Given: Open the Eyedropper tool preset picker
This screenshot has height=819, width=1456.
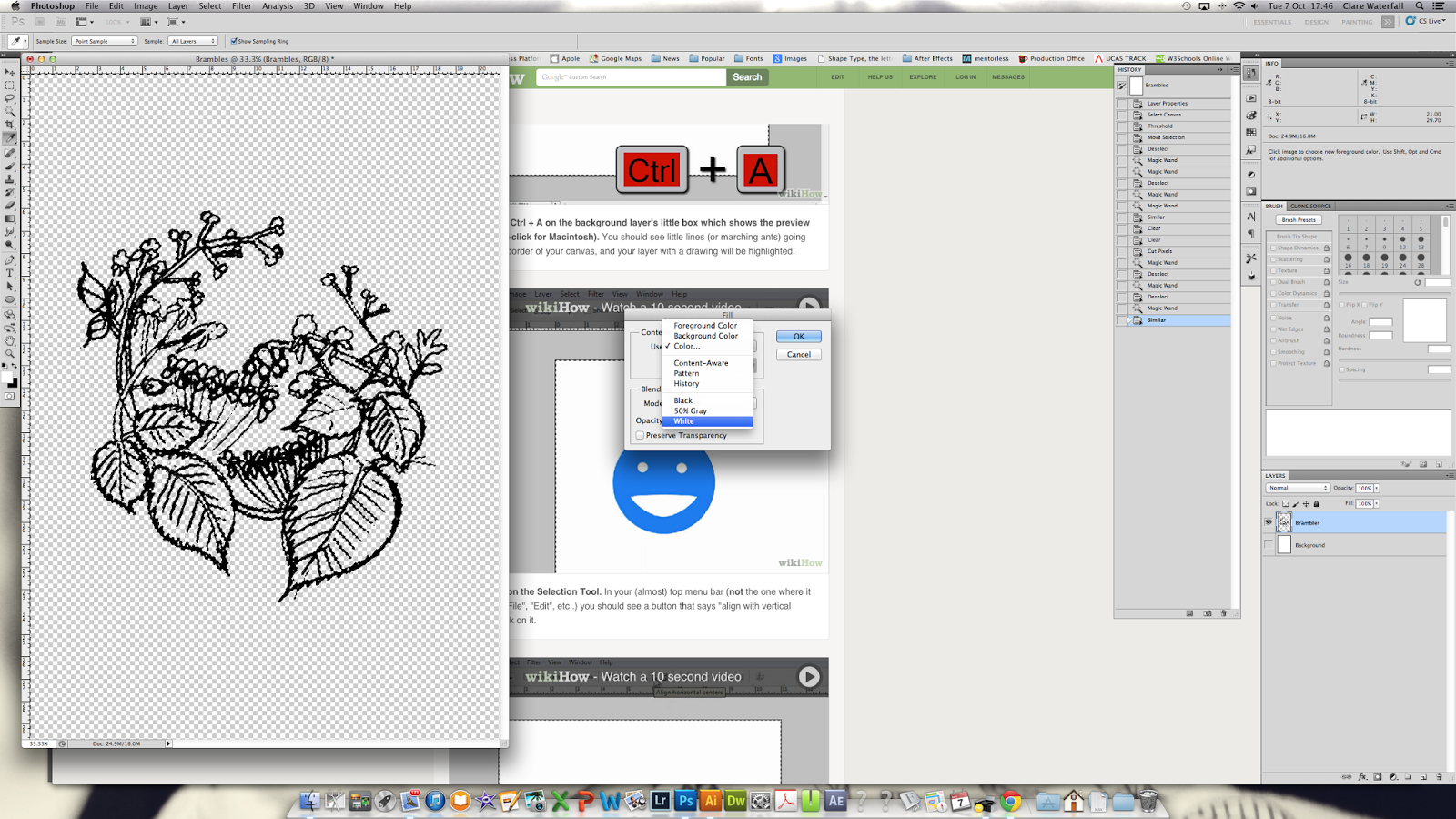Looking at the screenshot, I should click(x=17, y=41).
